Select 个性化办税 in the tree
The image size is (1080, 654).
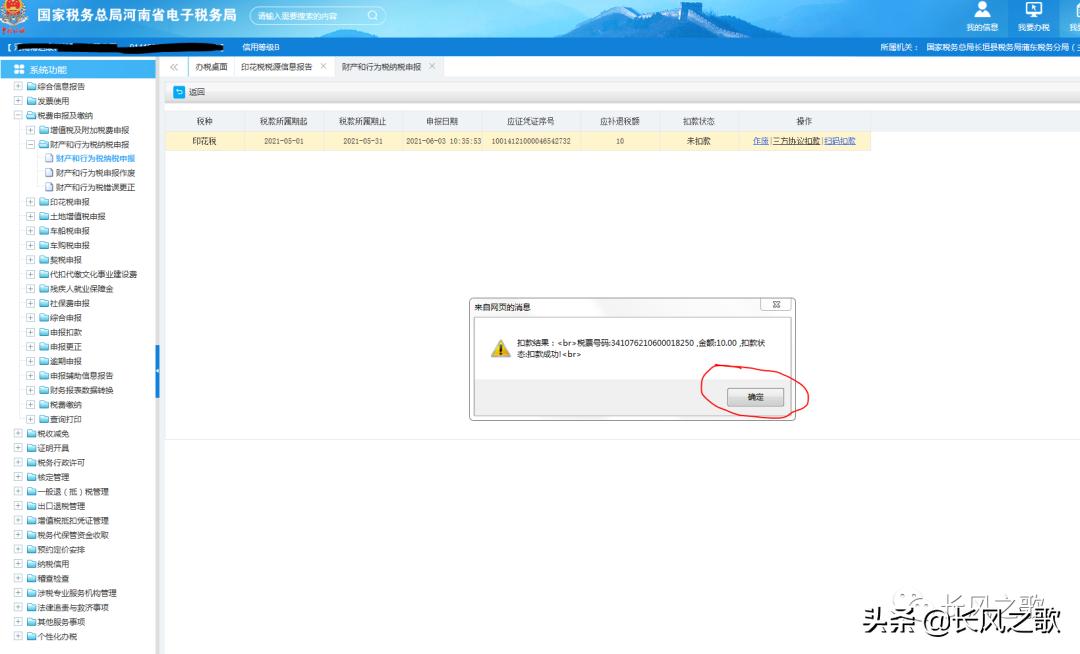coord(57,636)
